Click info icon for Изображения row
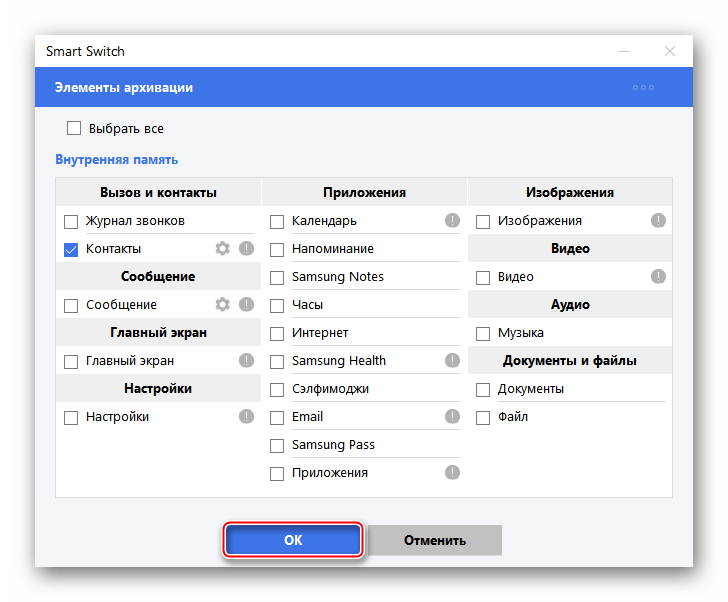This screenshot has width=728, height=602. [658, 220]
